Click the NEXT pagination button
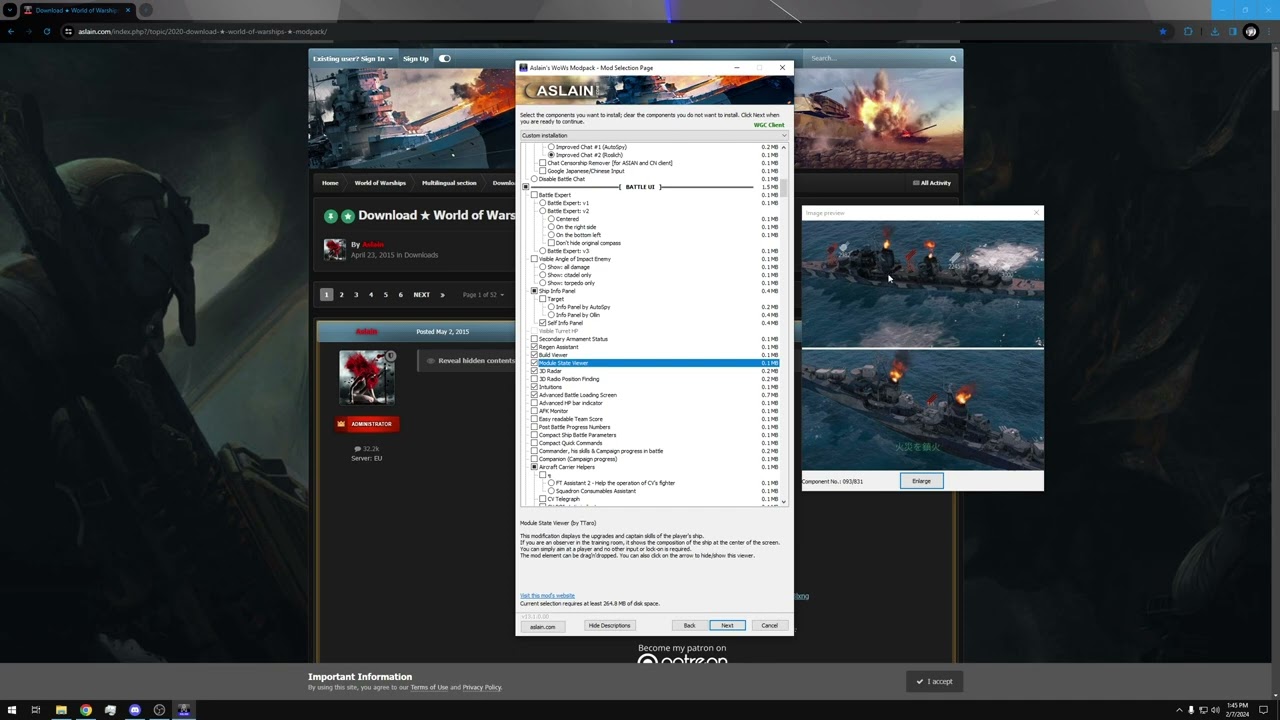The image size is (1280, 720). (422, 295)
